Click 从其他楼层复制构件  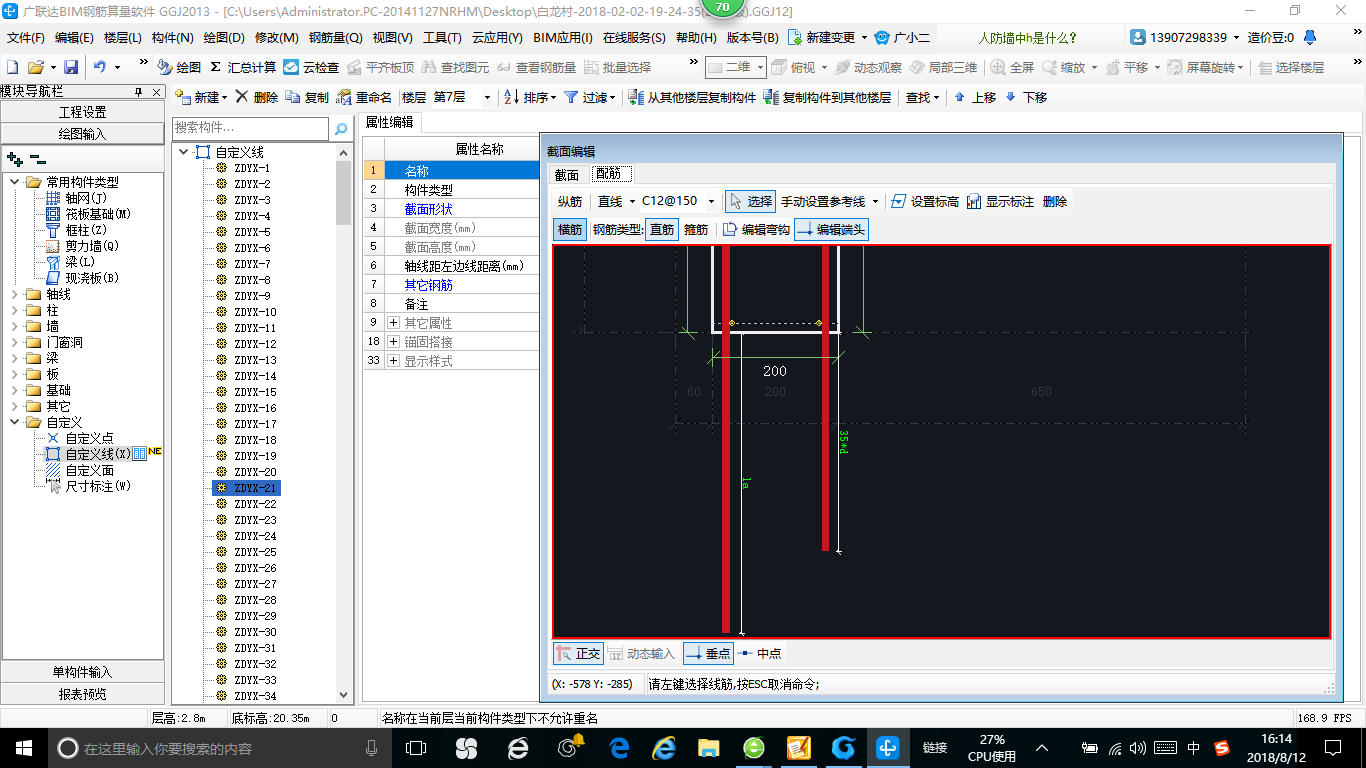coord(692,97)
